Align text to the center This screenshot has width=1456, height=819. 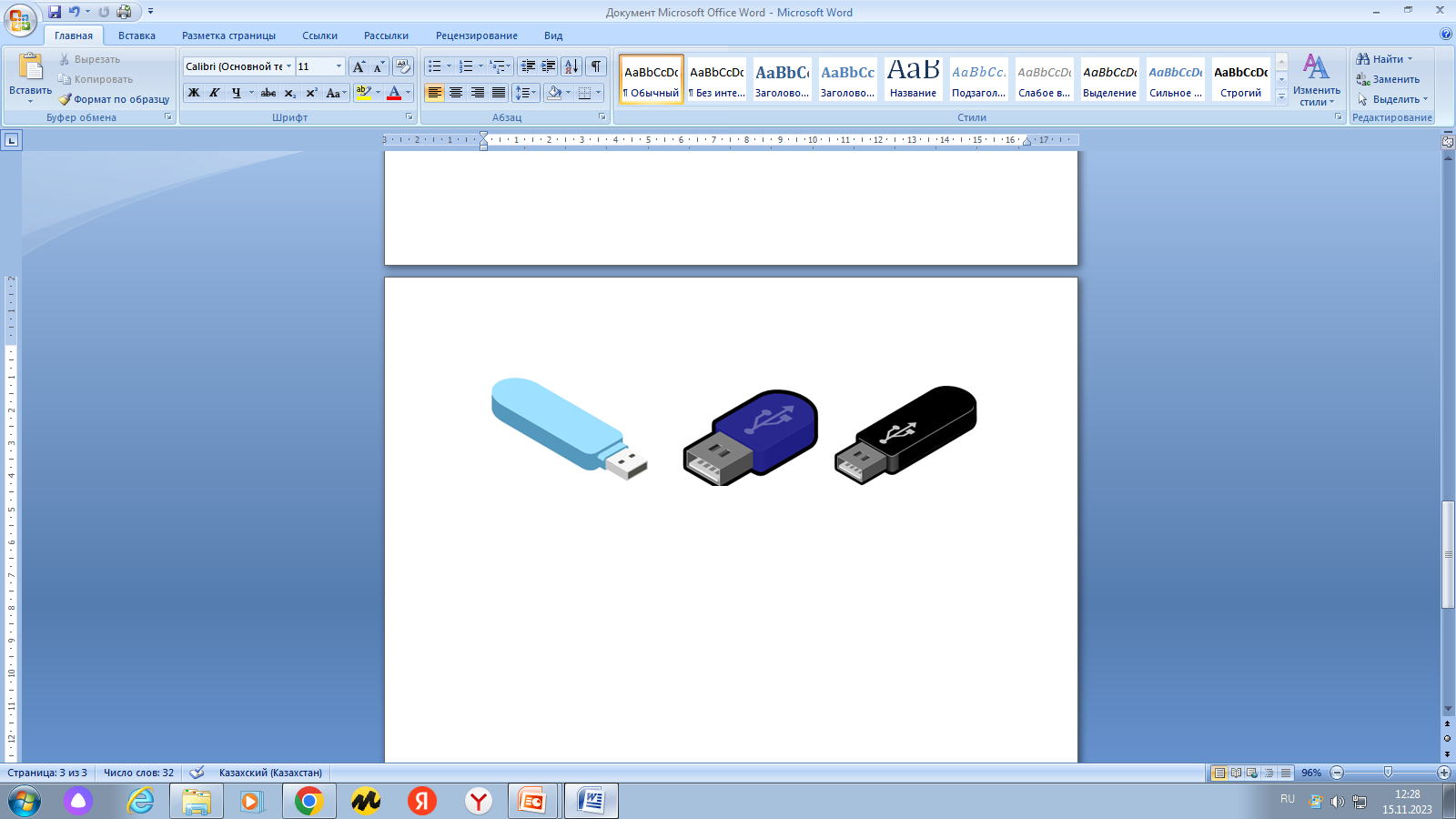coord(456,93)
